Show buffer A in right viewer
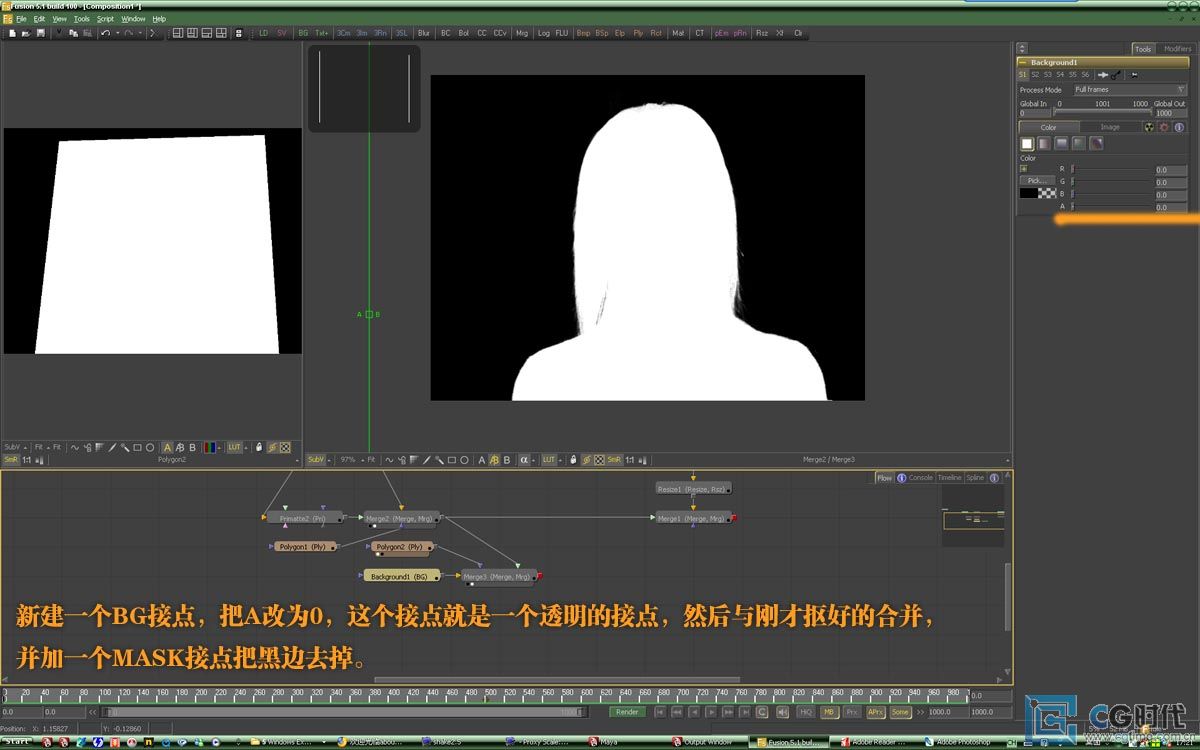This screenshot has width=1200, height=750. [x=481, y=460]
